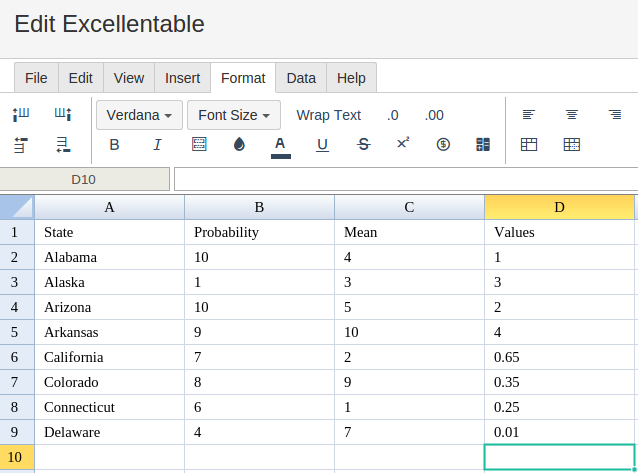Expand the Font Size dropdown
Screen dimensions: 638x473
234,115
